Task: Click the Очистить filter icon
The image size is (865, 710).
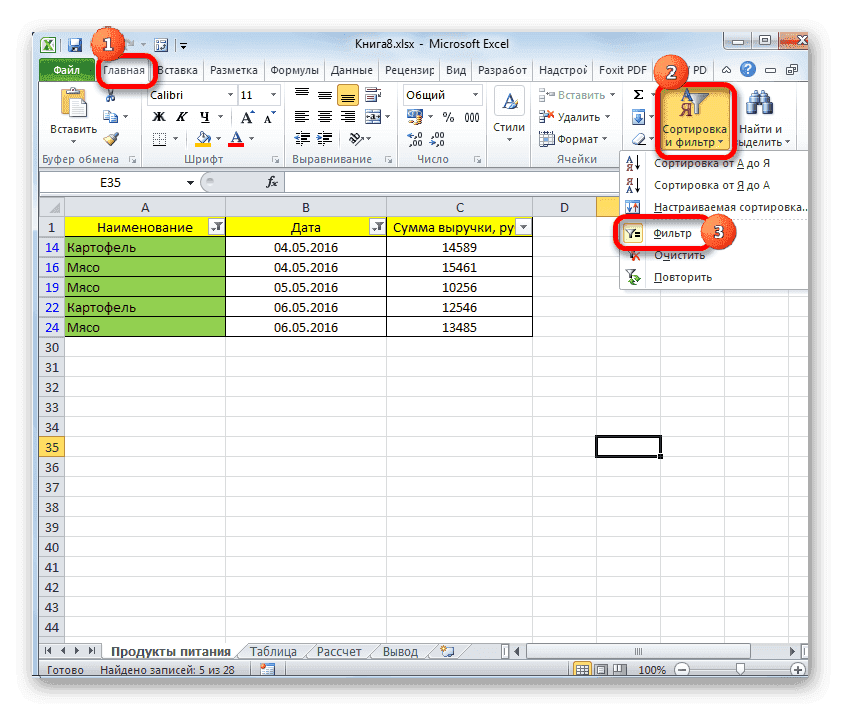Action: [x=633, y=255]
